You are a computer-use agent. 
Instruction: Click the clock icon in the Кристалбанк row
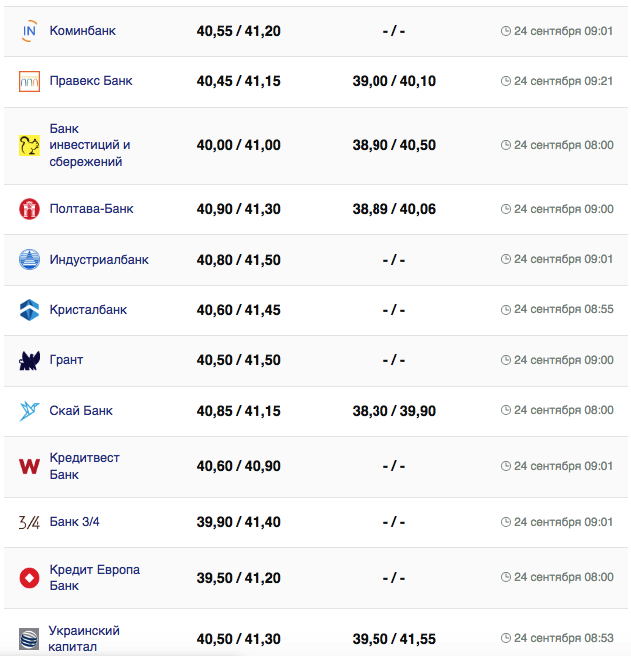coord(506,310)
